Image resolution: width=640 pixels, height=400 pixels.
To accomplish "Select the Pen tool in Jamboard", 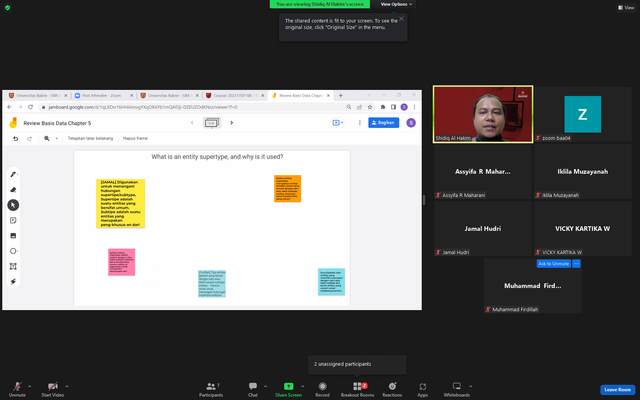I will [x=13, y=175].
